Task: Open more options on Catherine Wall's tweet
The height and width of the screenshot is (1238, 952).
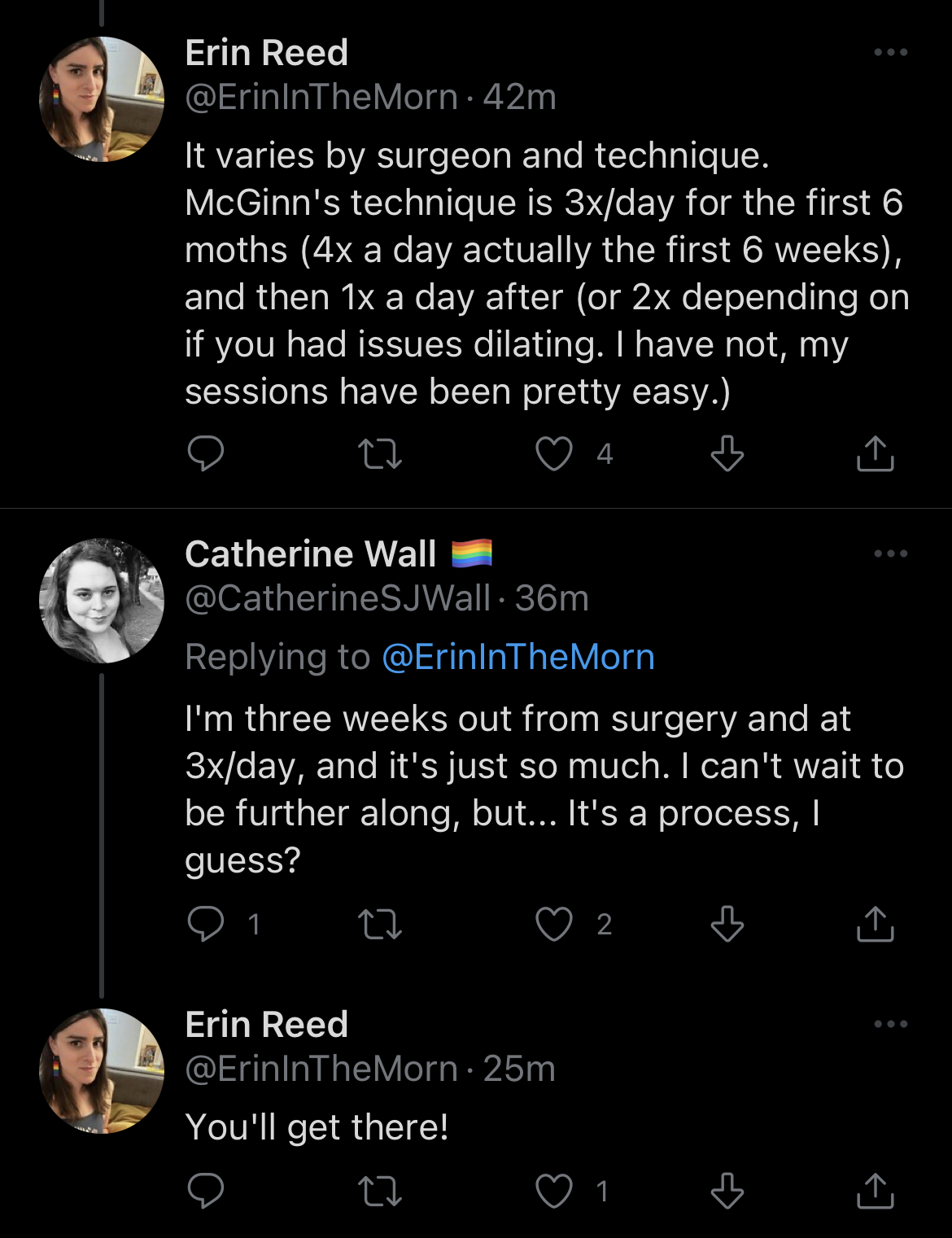Action: tap(890, 554)
